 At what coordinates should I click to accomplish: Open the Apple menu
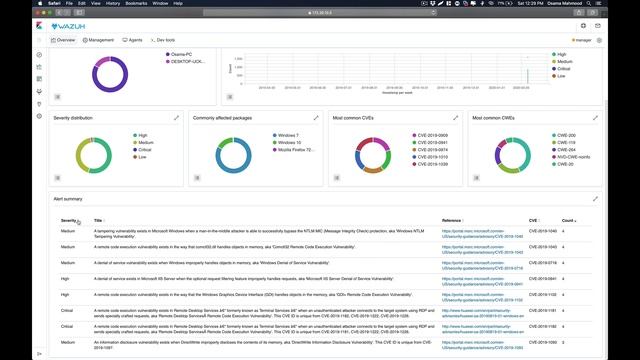40,3
